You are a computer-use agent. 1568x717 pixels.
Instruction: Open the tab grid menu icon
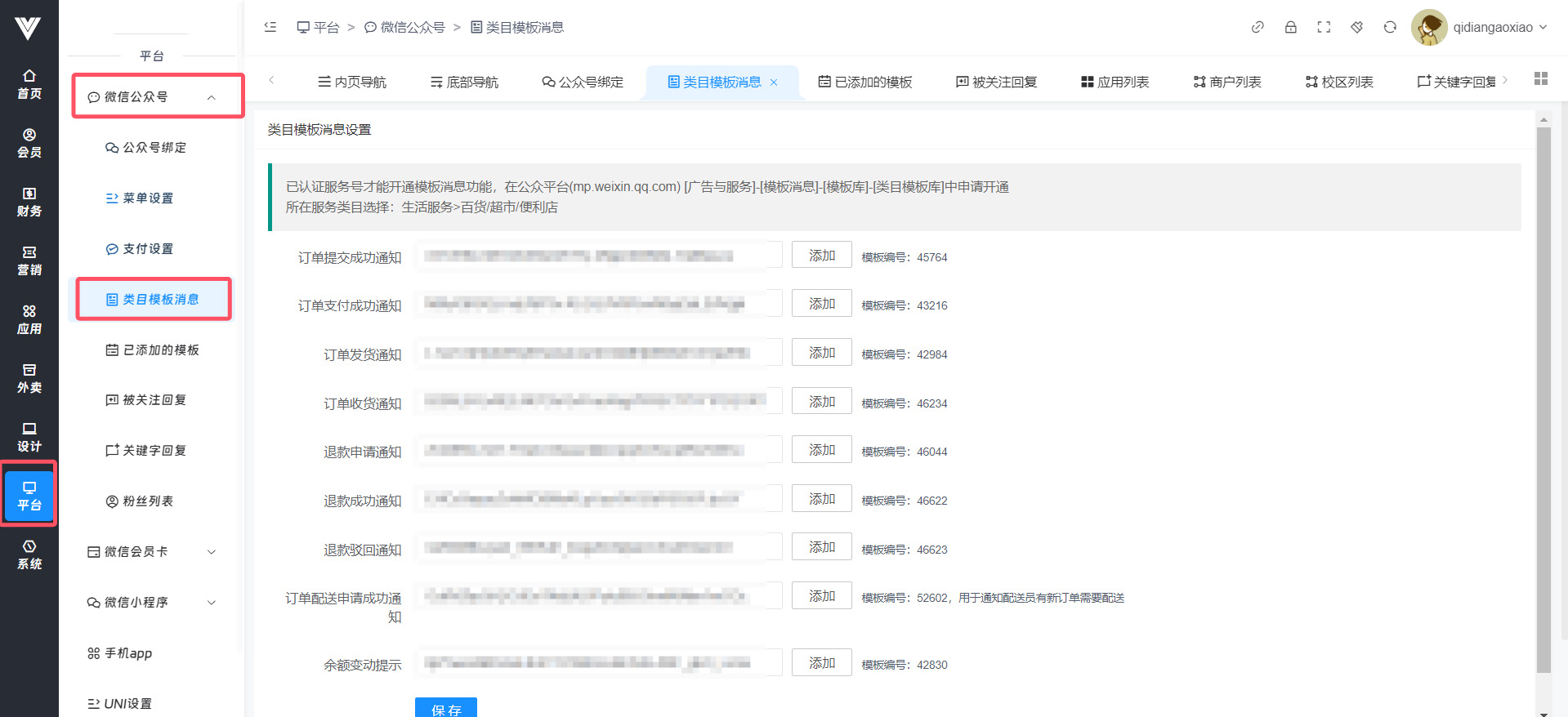(x=1541, y=78)
